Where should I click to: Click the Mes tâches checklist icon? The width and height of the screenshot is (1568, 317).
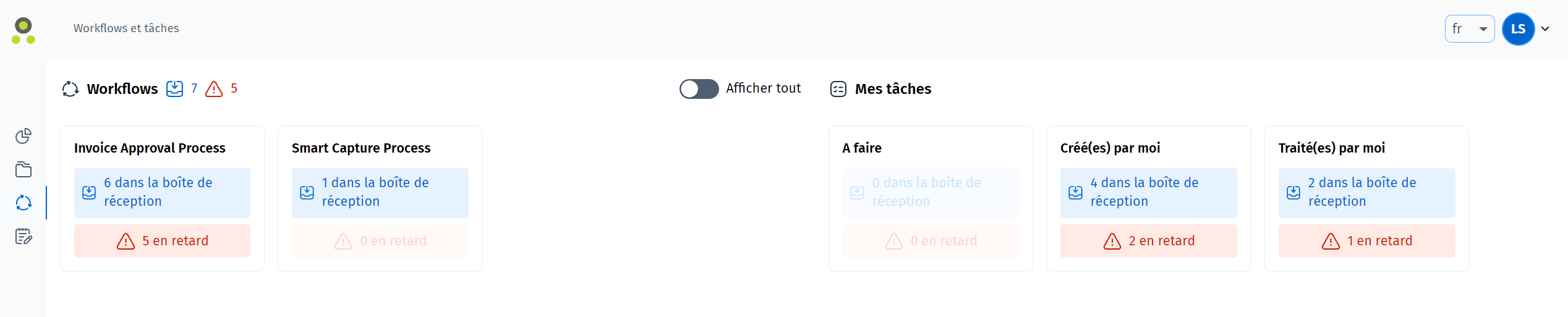click(x=838, y=89)
